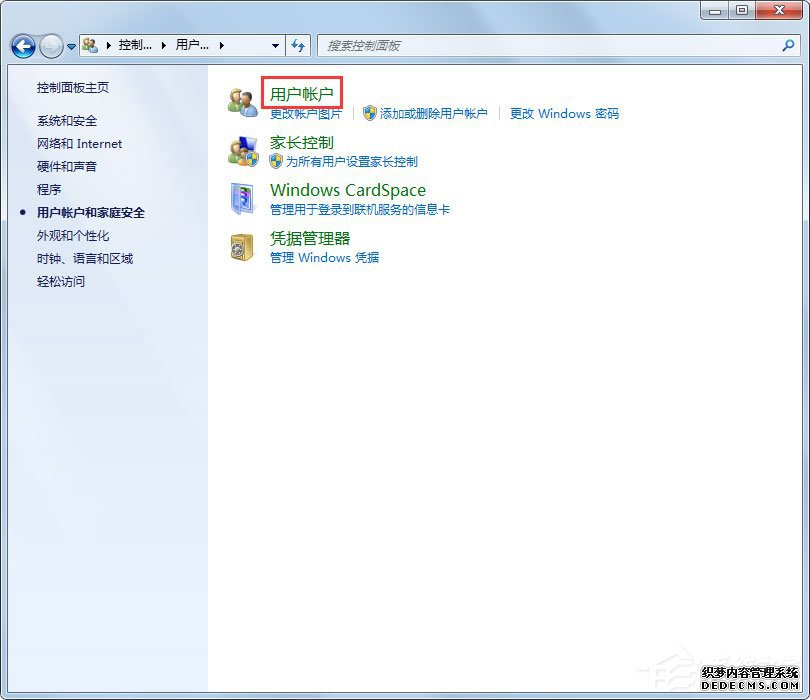Select 用户帐户和家庭安全 in sidebar
The height and width of the screenshot is (700, 810).
(91, 212)
